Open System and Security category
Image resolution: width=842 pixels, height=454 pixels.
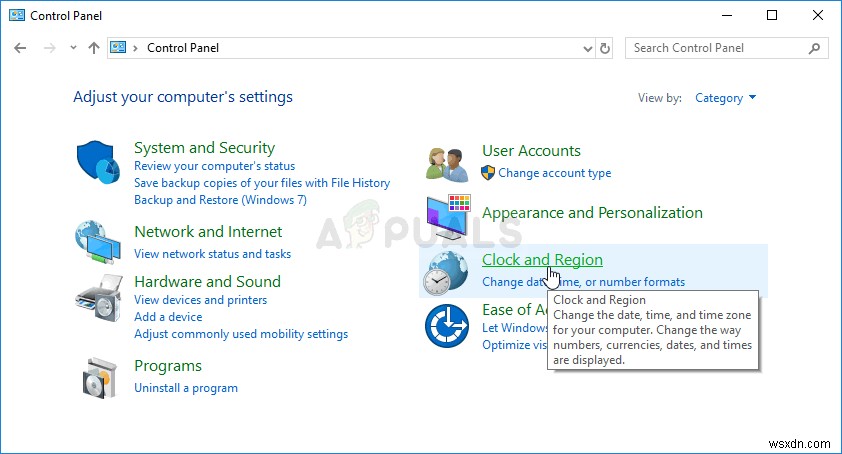(204, 148)
